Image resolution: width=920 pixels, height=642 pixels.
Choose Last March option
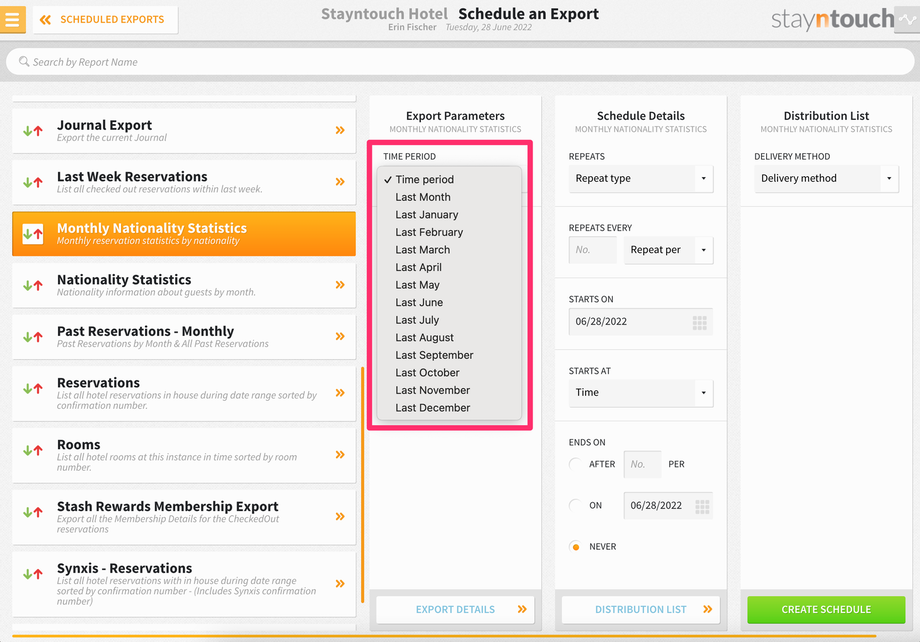449,250
